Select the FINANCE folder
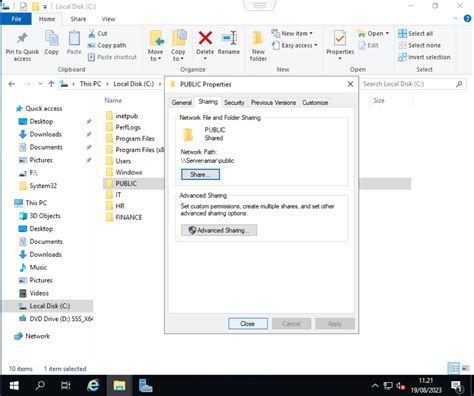The image size is (474, 396). [x=129, y=217]
